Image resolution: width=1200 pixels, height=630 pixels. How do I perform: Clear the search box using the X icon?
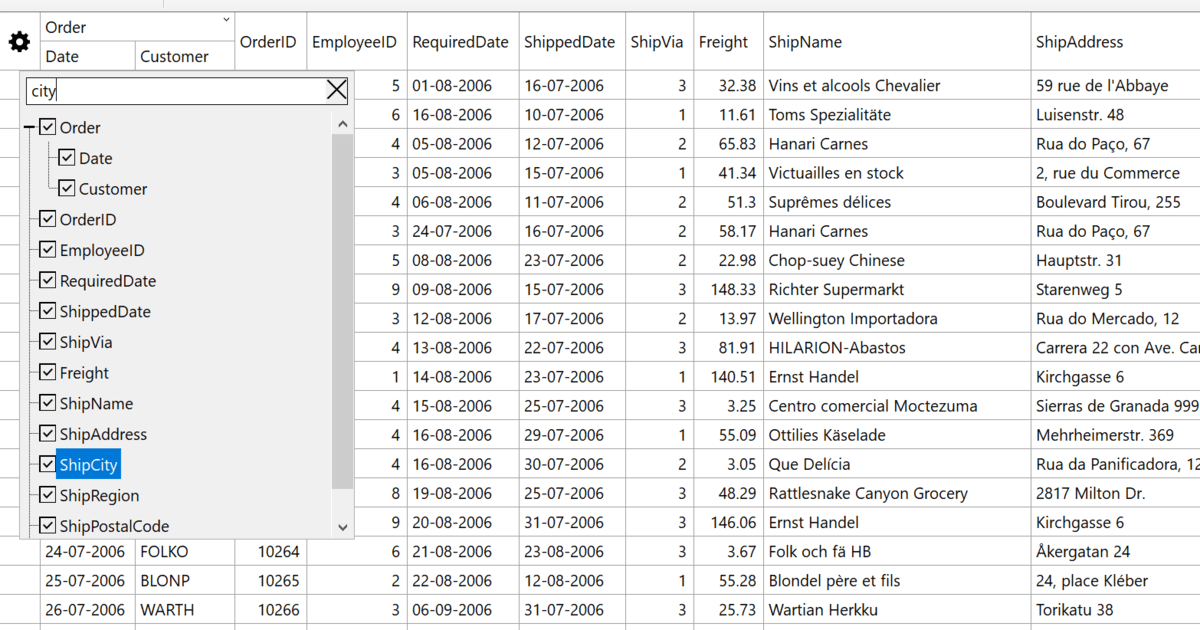337,89
